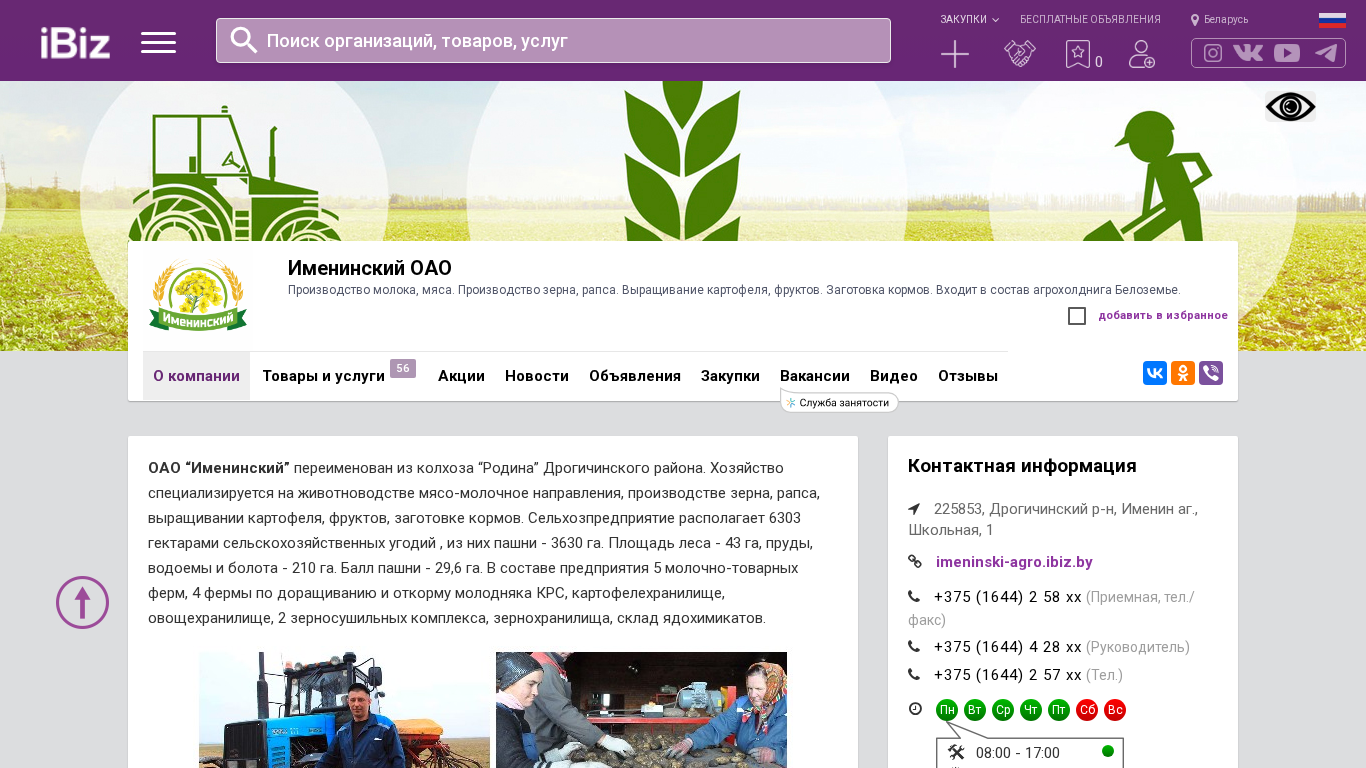The width and height of the screenshot is (1366, 768).
Task: Open the YouTube icon in header
Action: (x=1287, y=53)
